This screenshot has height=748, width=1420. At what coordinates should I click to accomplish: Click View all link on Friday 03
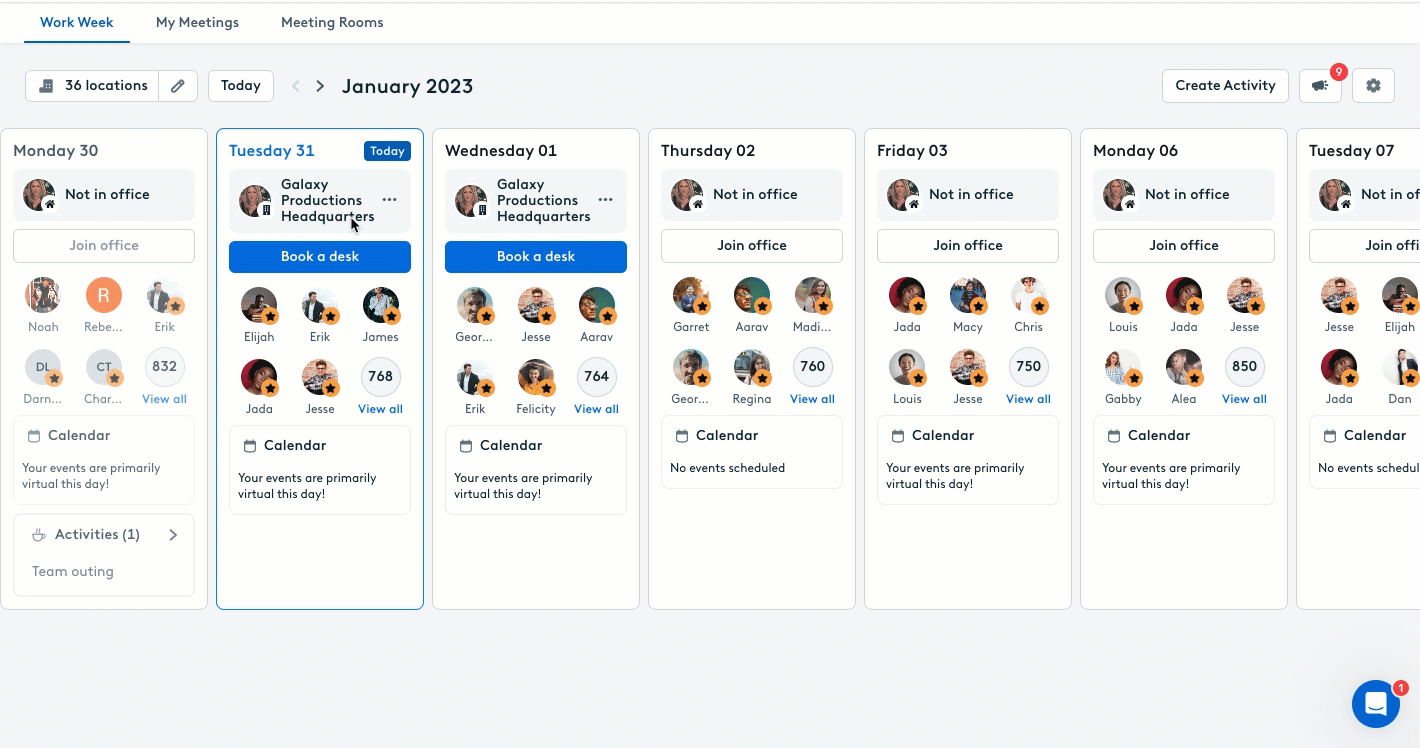click(1028, 399)
